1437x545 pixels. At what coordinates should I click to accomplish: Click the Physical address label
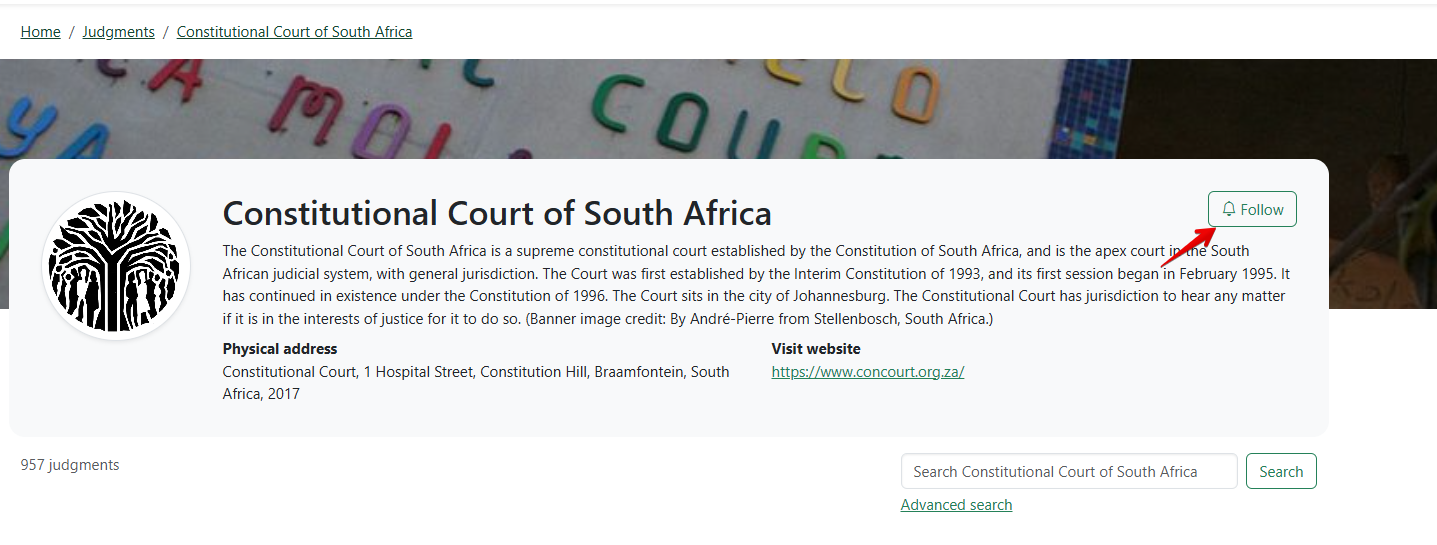point(280,349)
